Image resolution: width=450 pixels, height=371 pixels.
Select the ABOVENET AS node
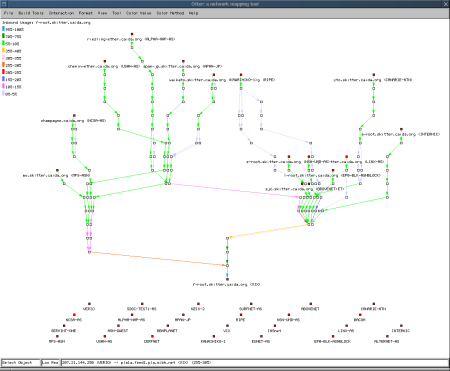tap(311, 304)
